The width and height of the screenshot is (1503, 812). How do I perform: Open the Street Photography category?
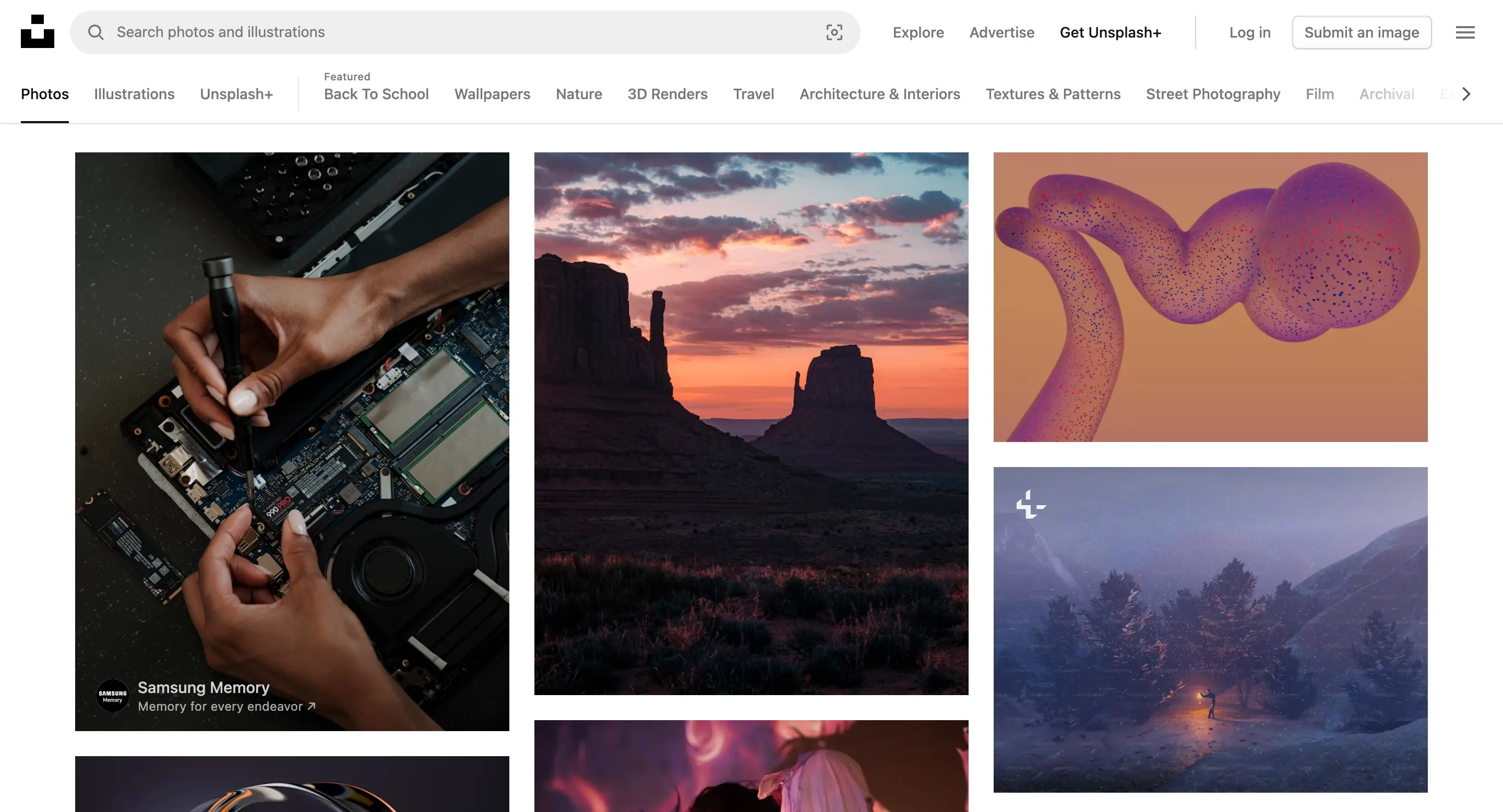[1213, 94]
